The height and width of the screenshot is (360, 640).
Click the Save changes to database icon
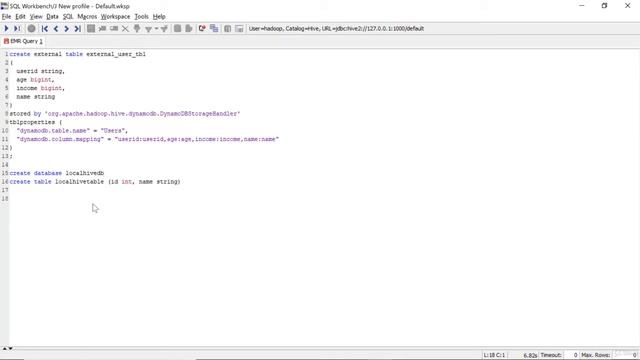[91, 29]
